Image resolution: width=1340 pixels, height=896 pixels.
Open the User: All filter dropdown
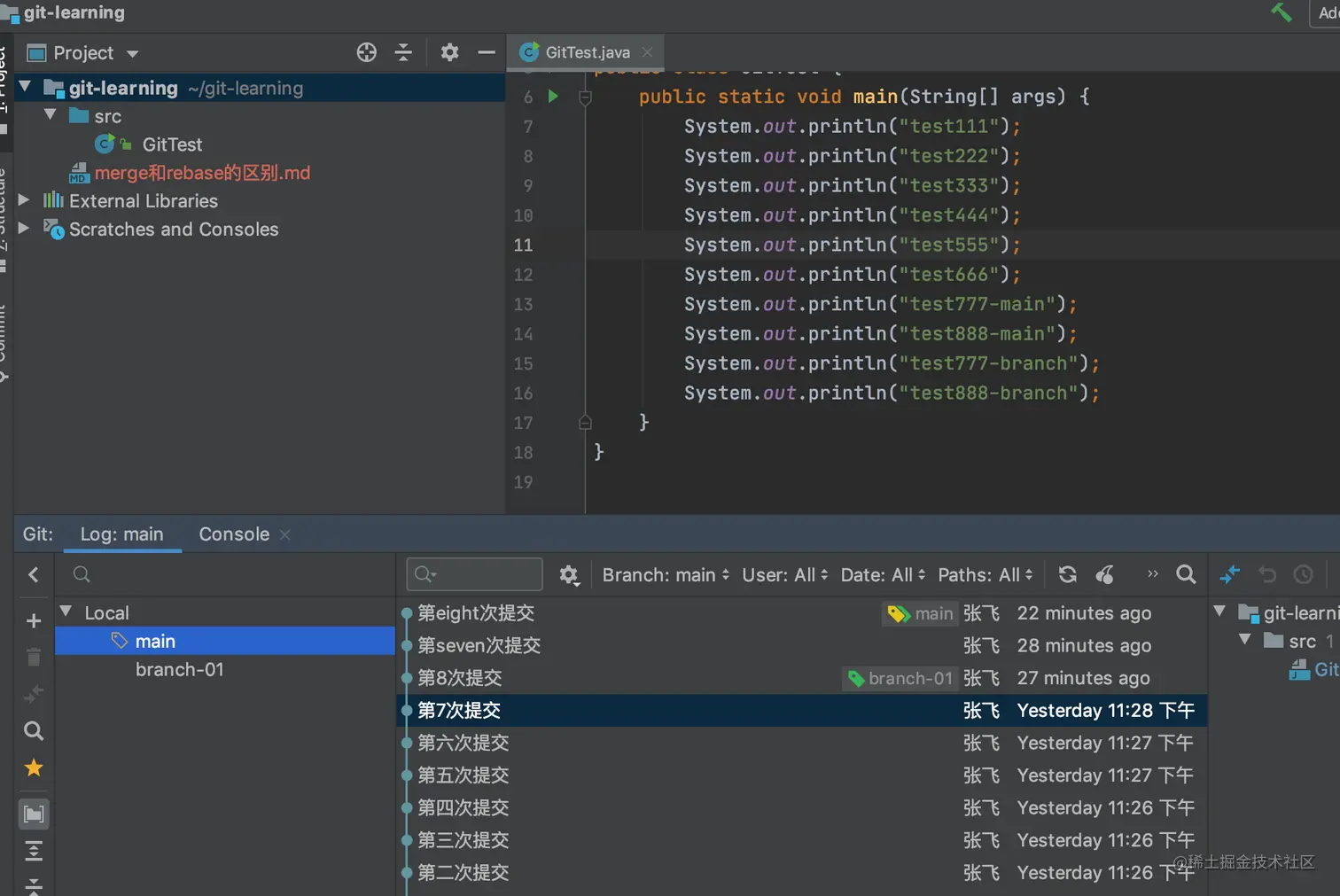785,575
